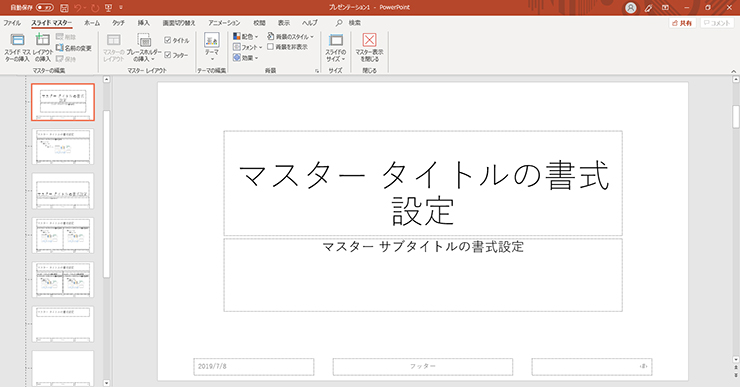Image resolution: width=740 pixels, height=387 pixels.
Task: Open the Colors (配色) dropdown
Action: pos(245,36)
